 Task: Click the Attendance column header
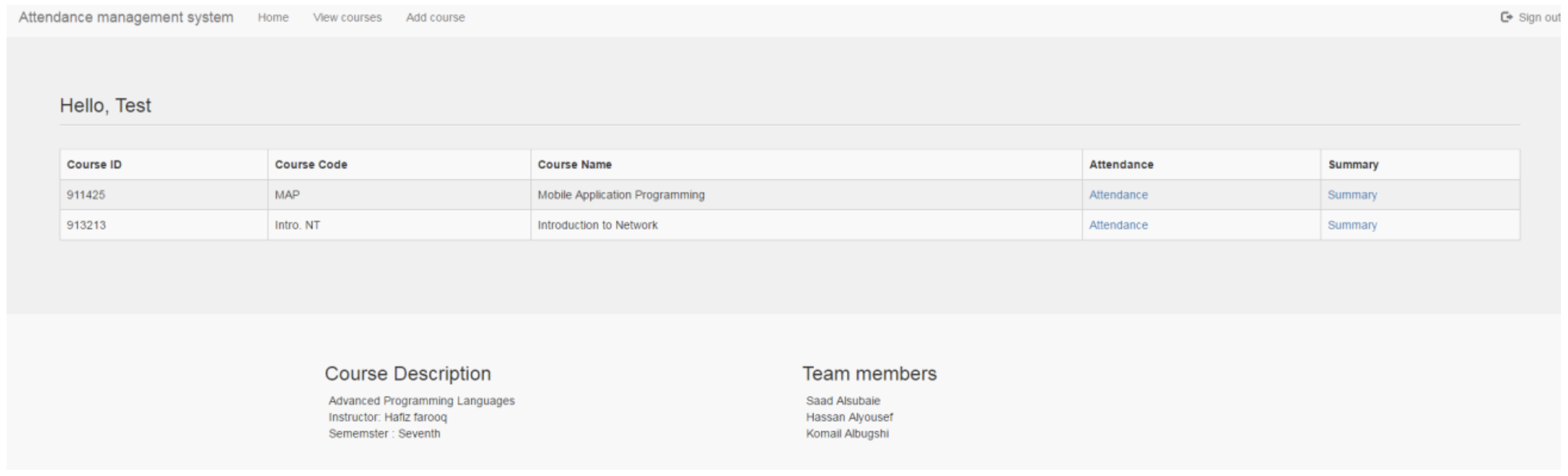point(1201,165)
